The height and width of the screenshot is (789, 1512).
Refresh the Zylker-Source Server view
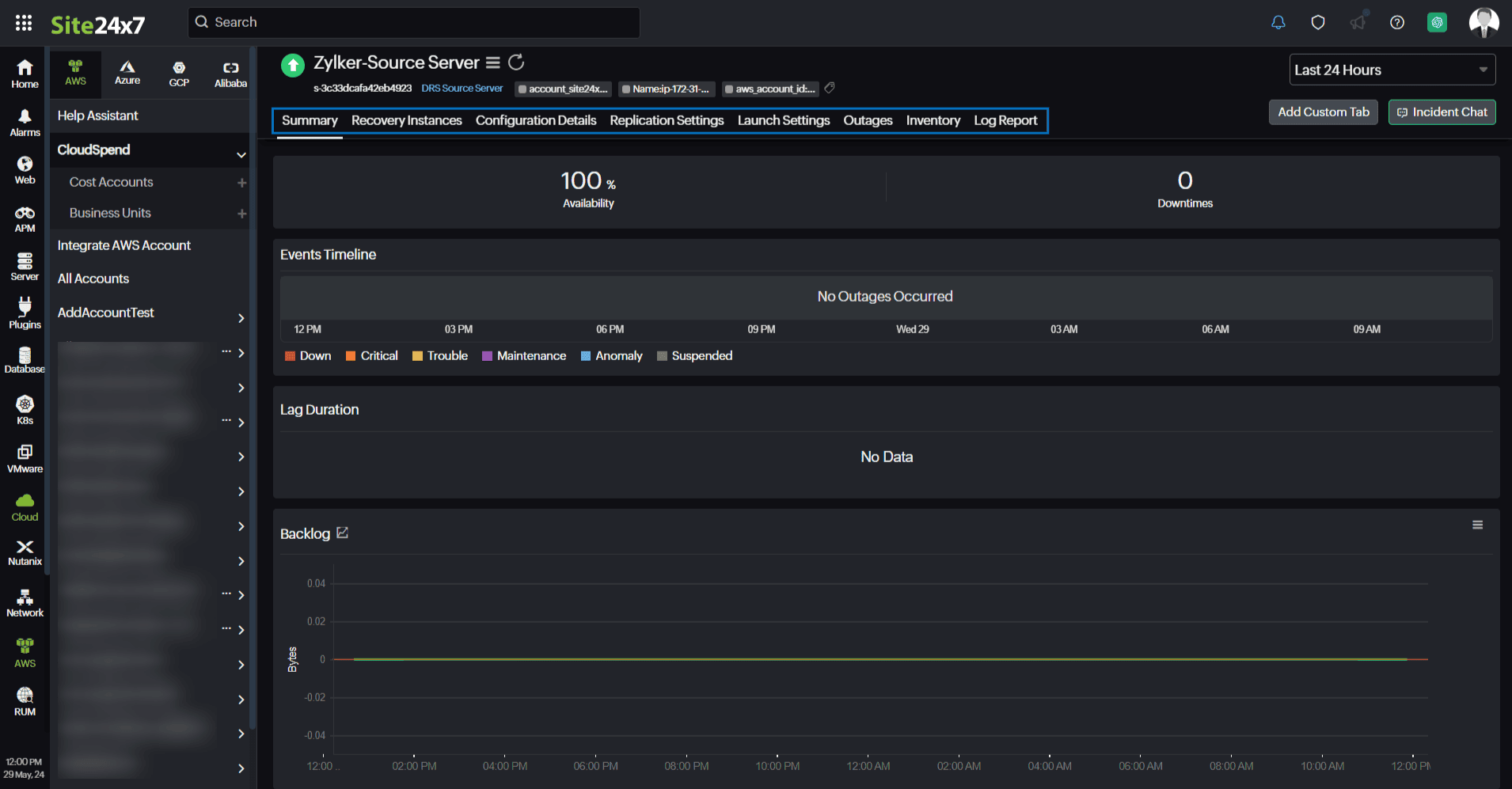516,62
